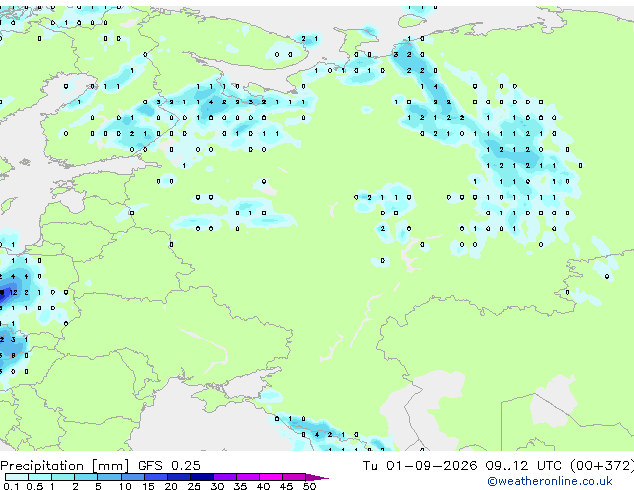Viewport: 634px width, 490px height.
Task: Select the 2–5 mm legend swatch
Action: (86, 477)
